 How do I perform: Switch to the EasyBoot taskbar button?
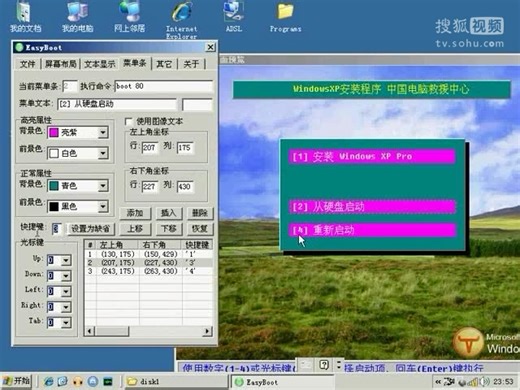[283, 382]
